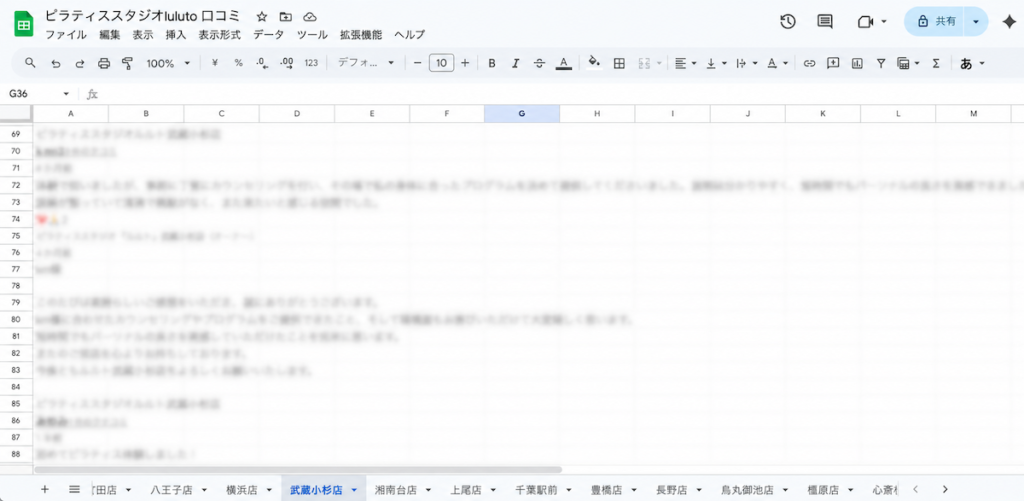Image resolution: width=1024 pixels, height=501 pixels.
Task: Open the データ menu
Action: (268, 34)
